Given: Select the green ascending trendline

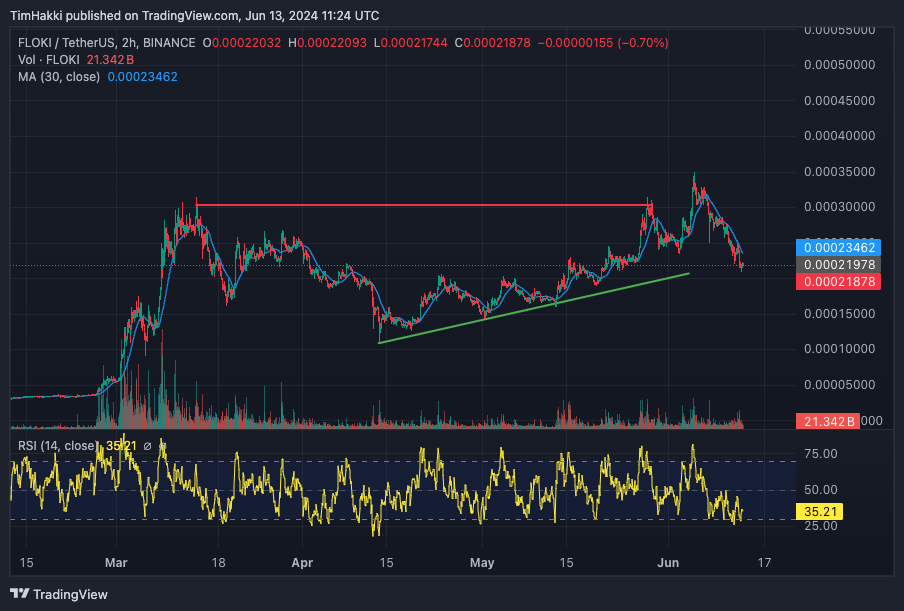Looking at the screenshot, I should point(530,309).
